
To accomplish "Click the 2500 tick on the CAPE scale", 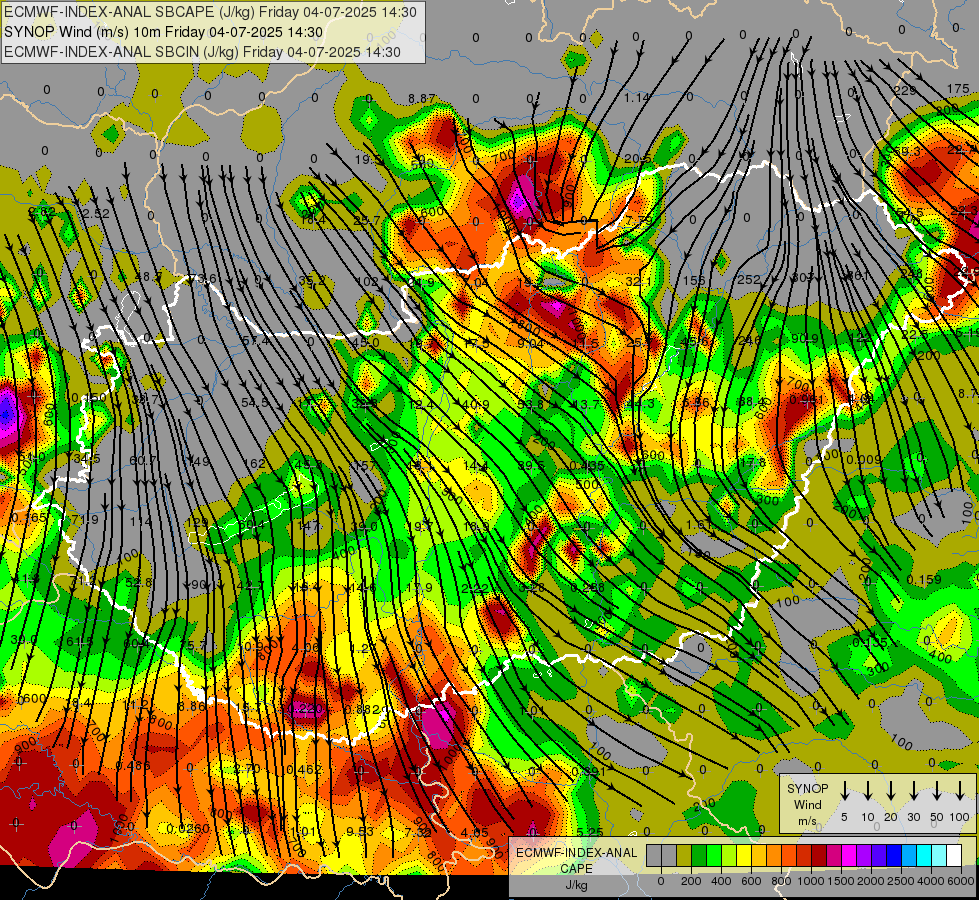I will (902, 881).
